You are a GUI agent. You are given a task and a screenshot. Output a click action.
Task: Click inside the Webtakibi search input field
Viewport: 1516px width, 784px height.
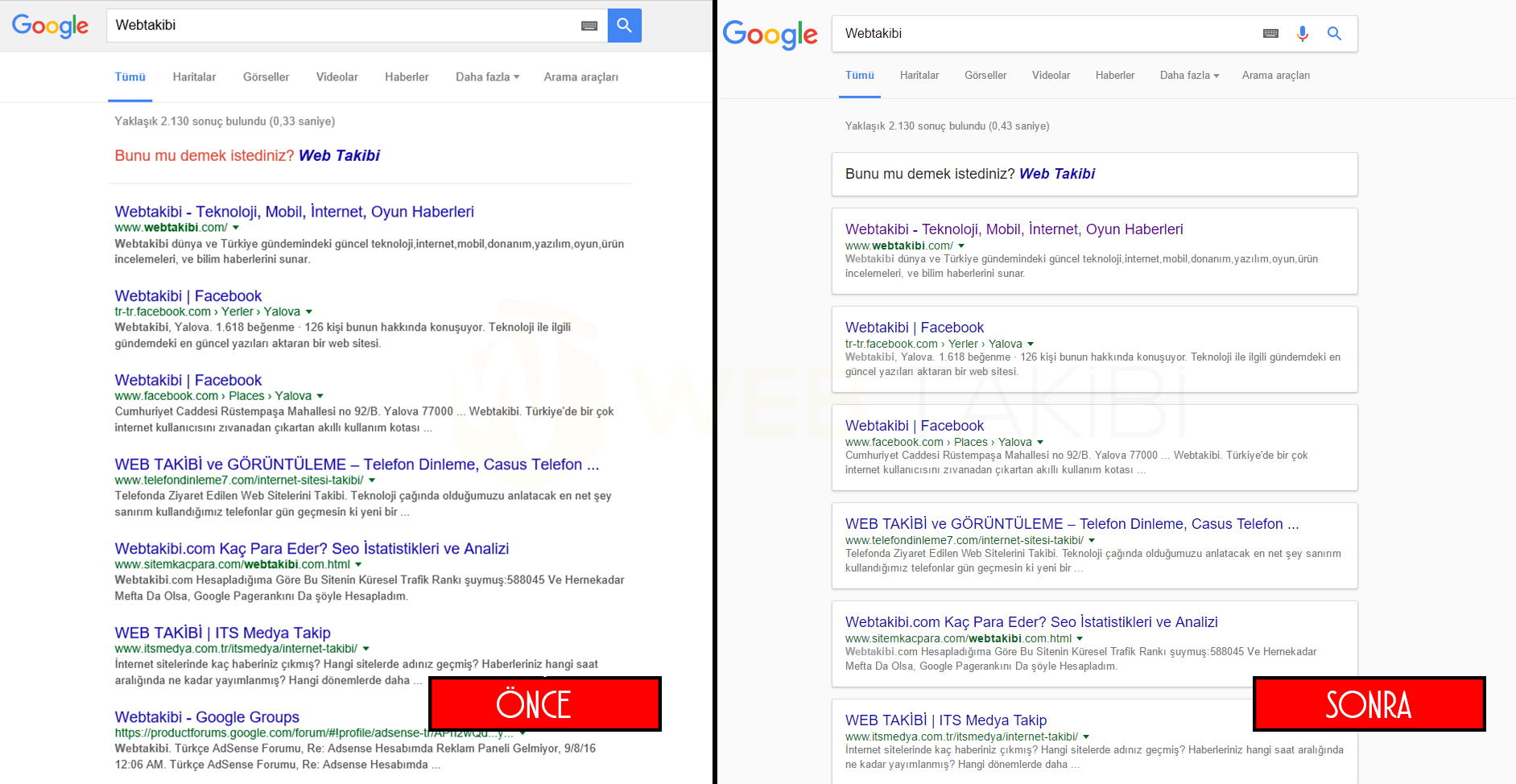pyautogui.click(x=322, y=25)
